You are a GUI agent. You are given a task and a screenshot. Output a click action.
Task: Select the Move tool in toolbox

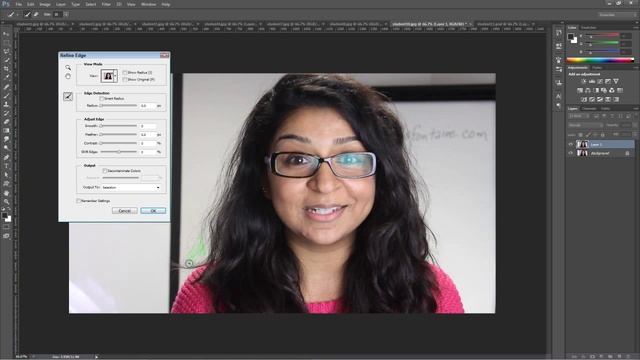point(6,34)
